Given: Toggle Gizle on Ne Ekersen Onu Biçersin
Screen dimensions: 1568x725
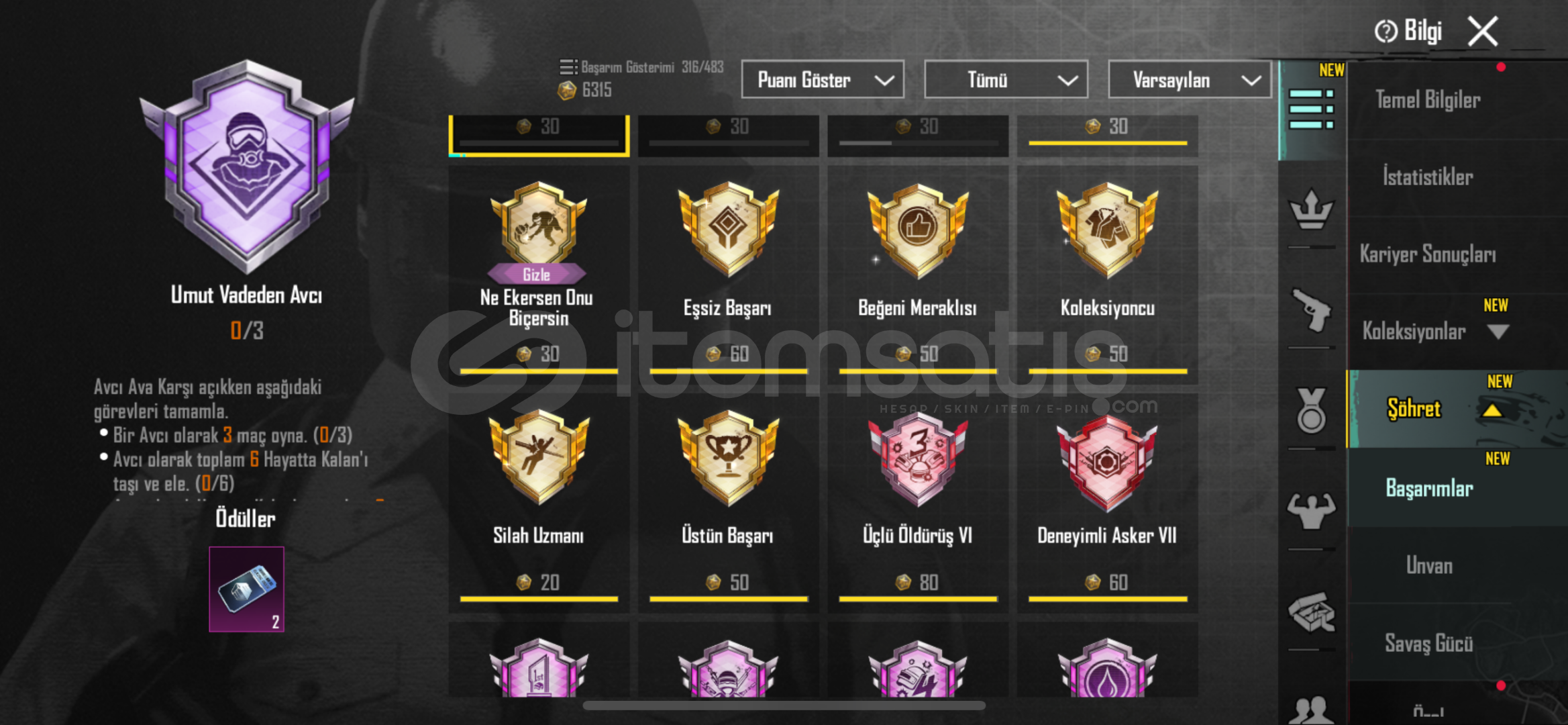Looking at the screenshot, I should (537, 274).
